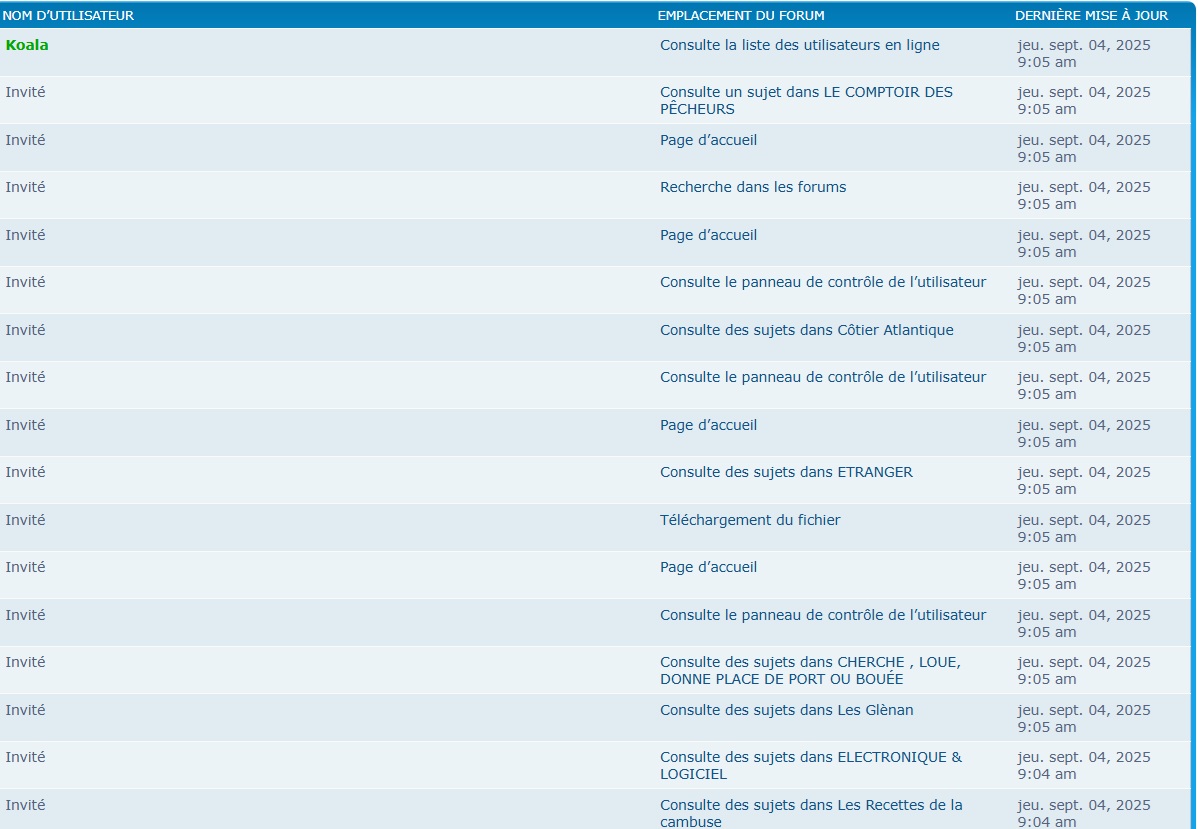1198x829 pixels.
Task: Open the Koala user profile link
Action: click(27, 45)
